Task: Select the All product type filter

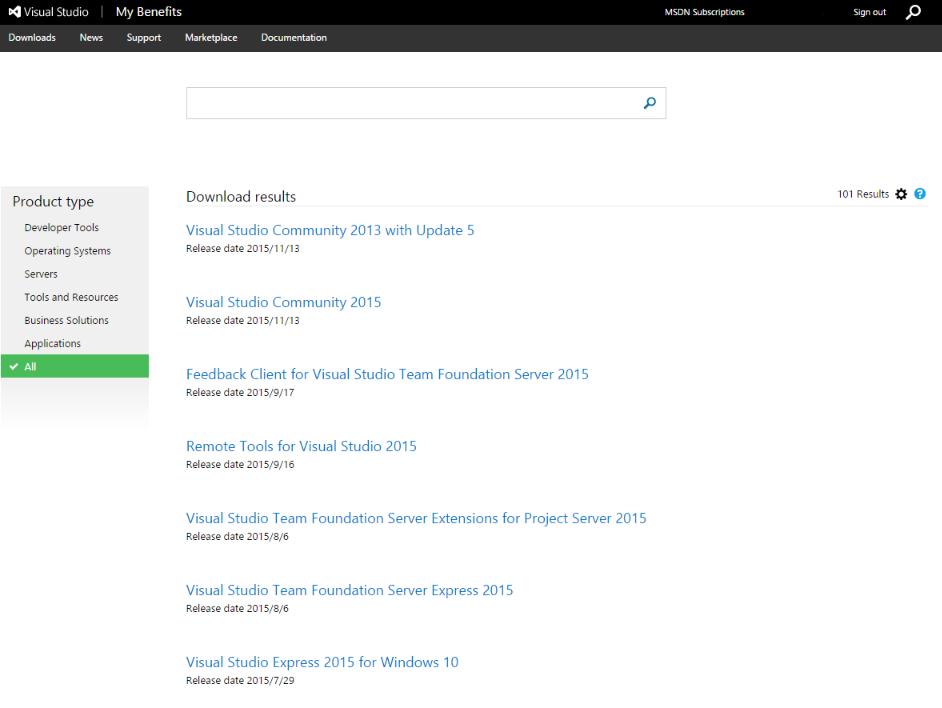Action: [x=75, y=367]
